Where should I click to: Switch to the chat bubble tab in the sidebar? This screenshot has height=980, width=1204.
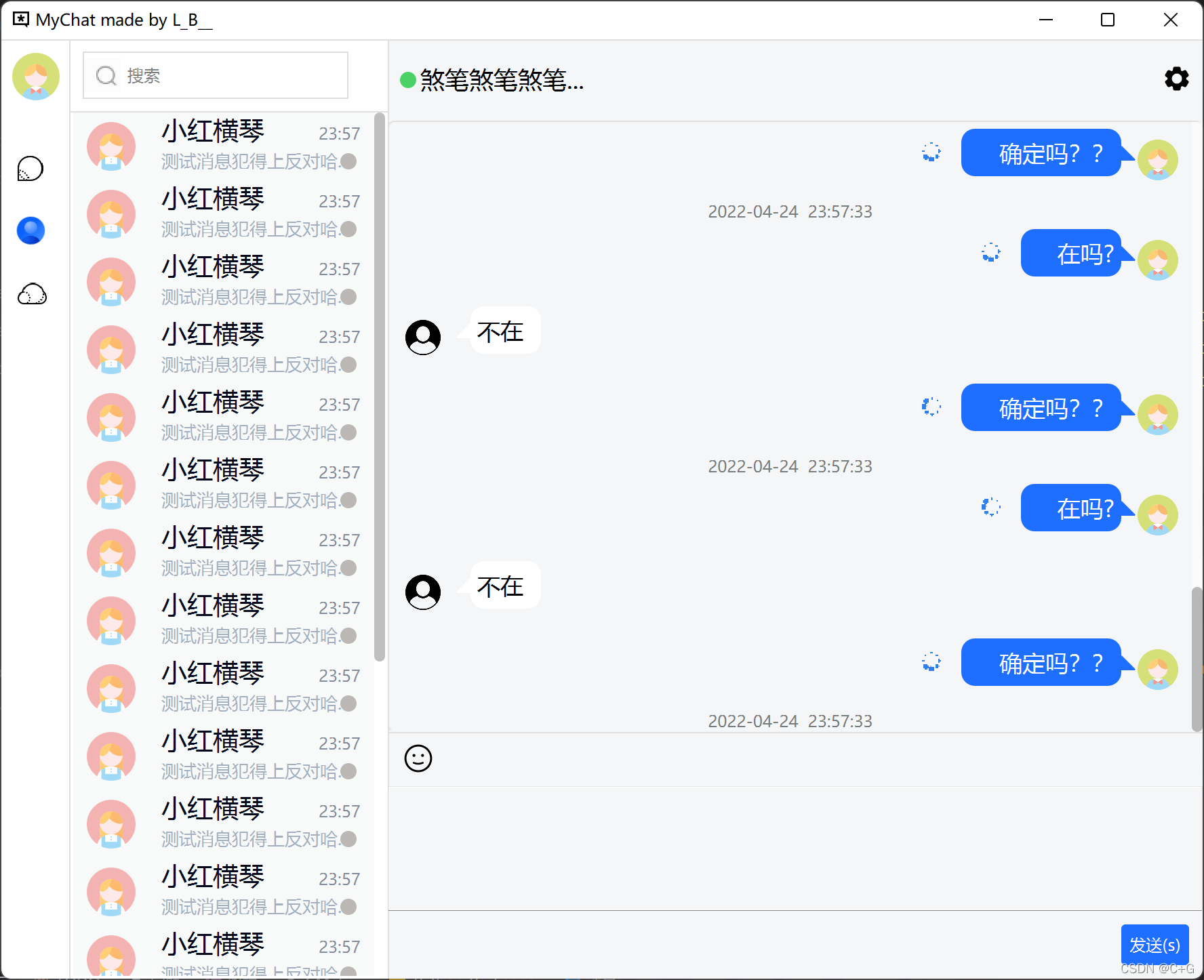(30, 168)
